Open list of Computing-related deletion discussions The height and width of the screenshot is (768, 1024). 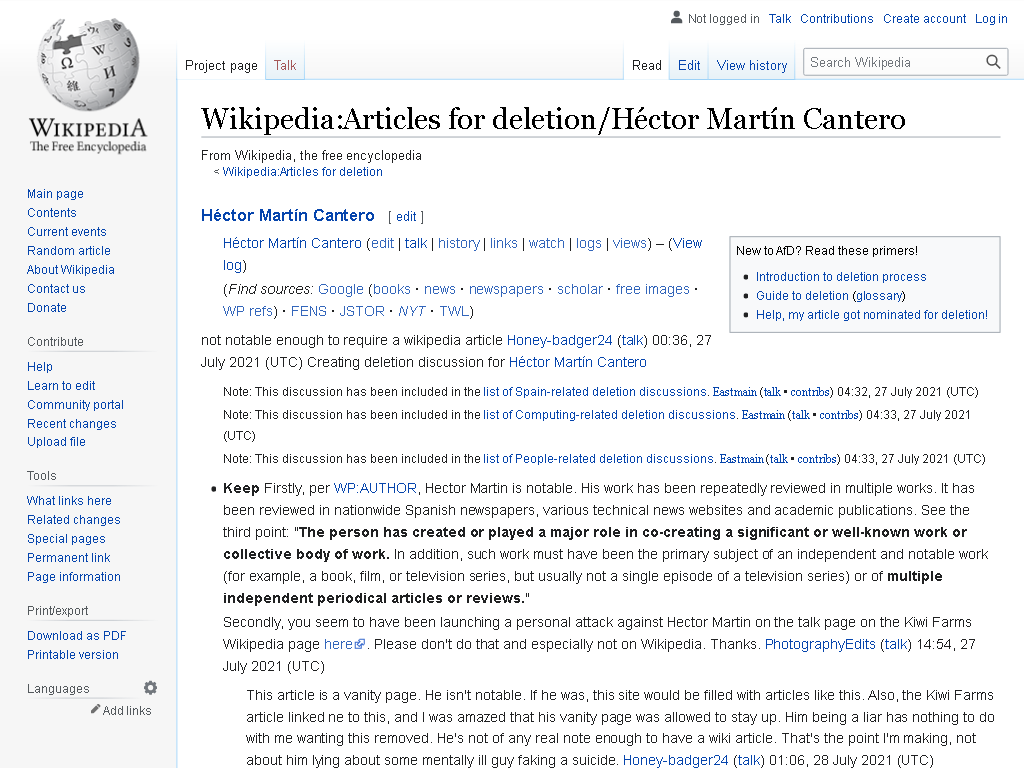coord(609,414)
